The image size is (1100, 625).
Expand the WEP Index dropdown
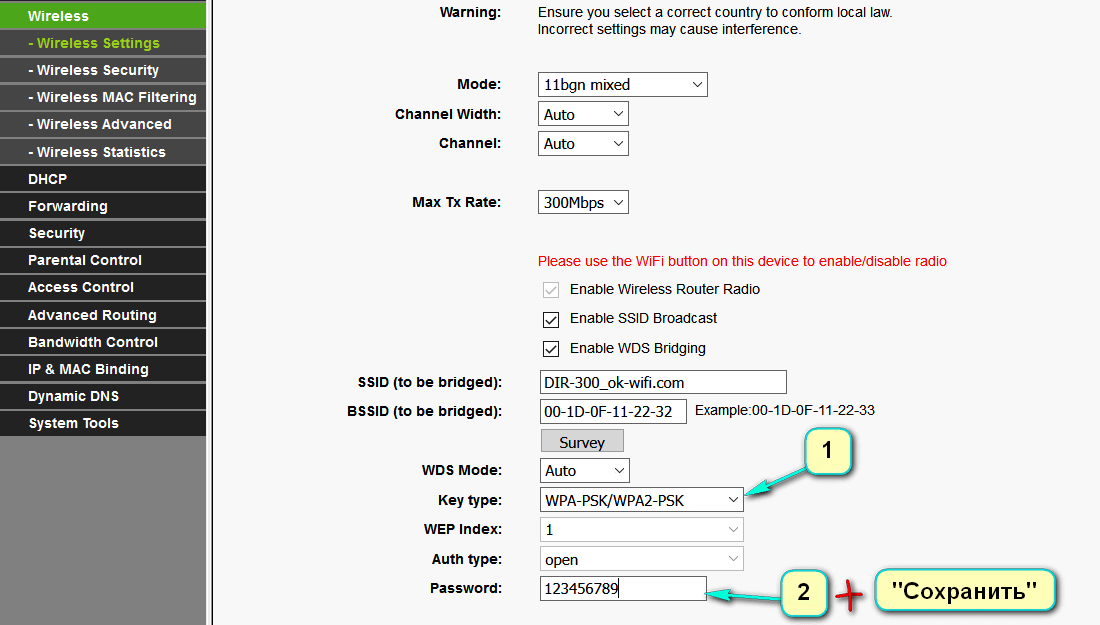click(641, 530)
